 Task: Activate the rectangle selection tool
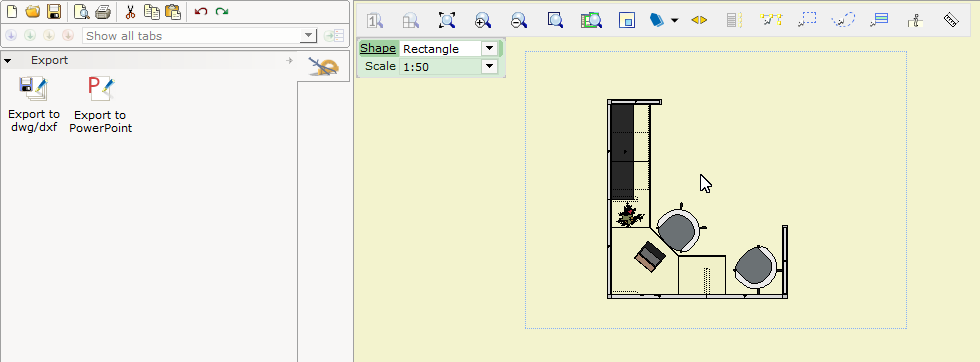[807, 20]
